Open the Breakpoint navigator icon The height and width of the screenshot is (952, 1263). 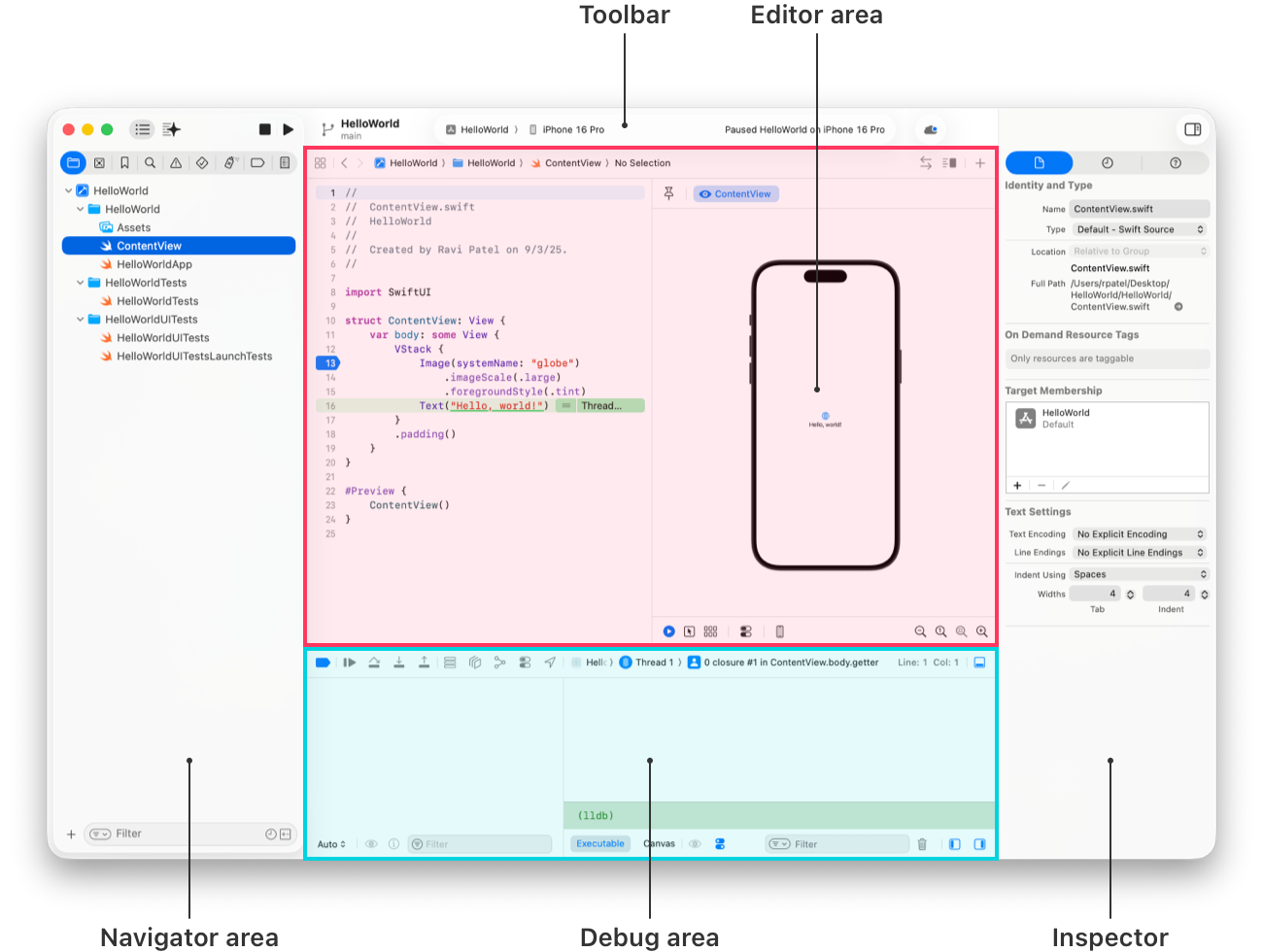click(257, 163)
